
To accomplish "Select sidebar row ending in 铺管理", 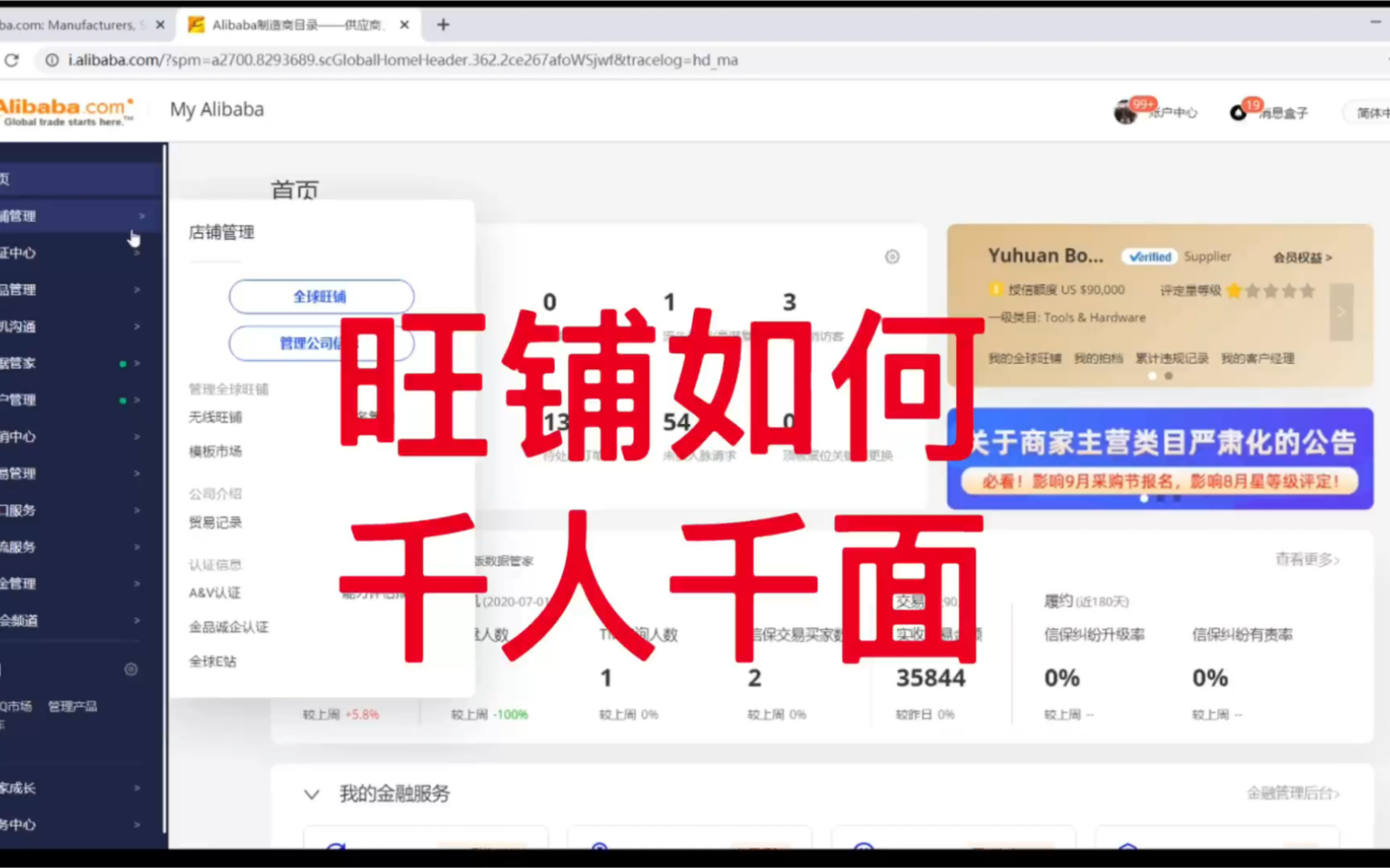I will (80, 216).
